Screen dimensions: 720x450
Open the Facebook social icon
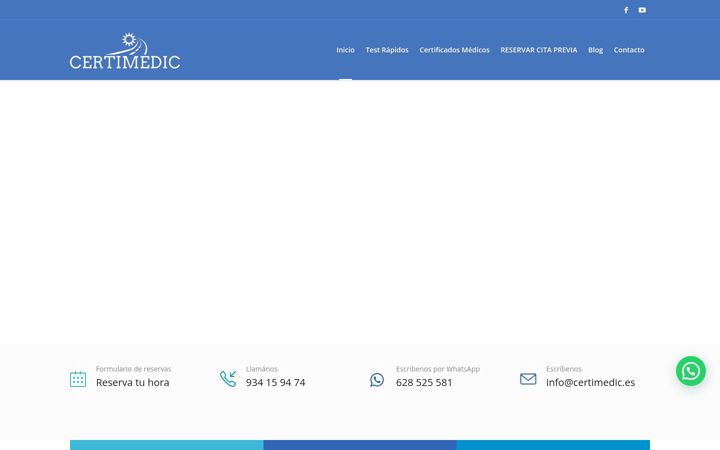[x=626, y=10]
